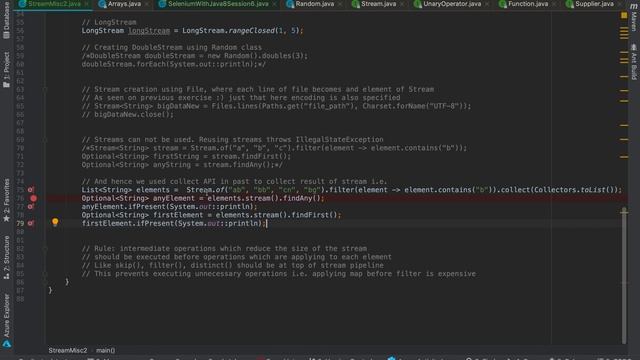Click the main() breadcrumb
This screenshot has height=360, width=640.
[x=105, y=350]
